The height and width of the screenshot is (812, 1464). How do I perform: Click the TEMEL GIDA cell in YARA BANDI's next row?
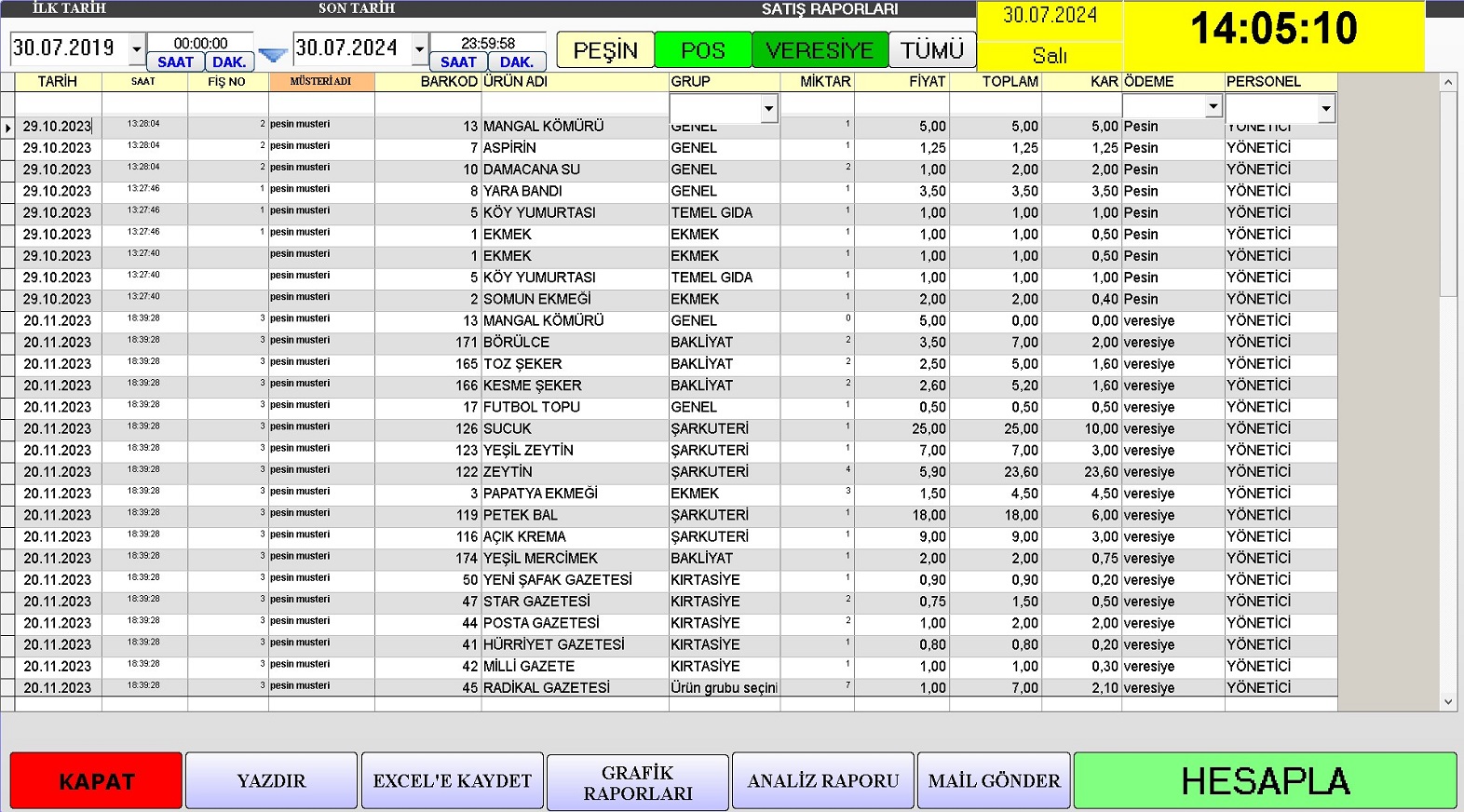724,212
